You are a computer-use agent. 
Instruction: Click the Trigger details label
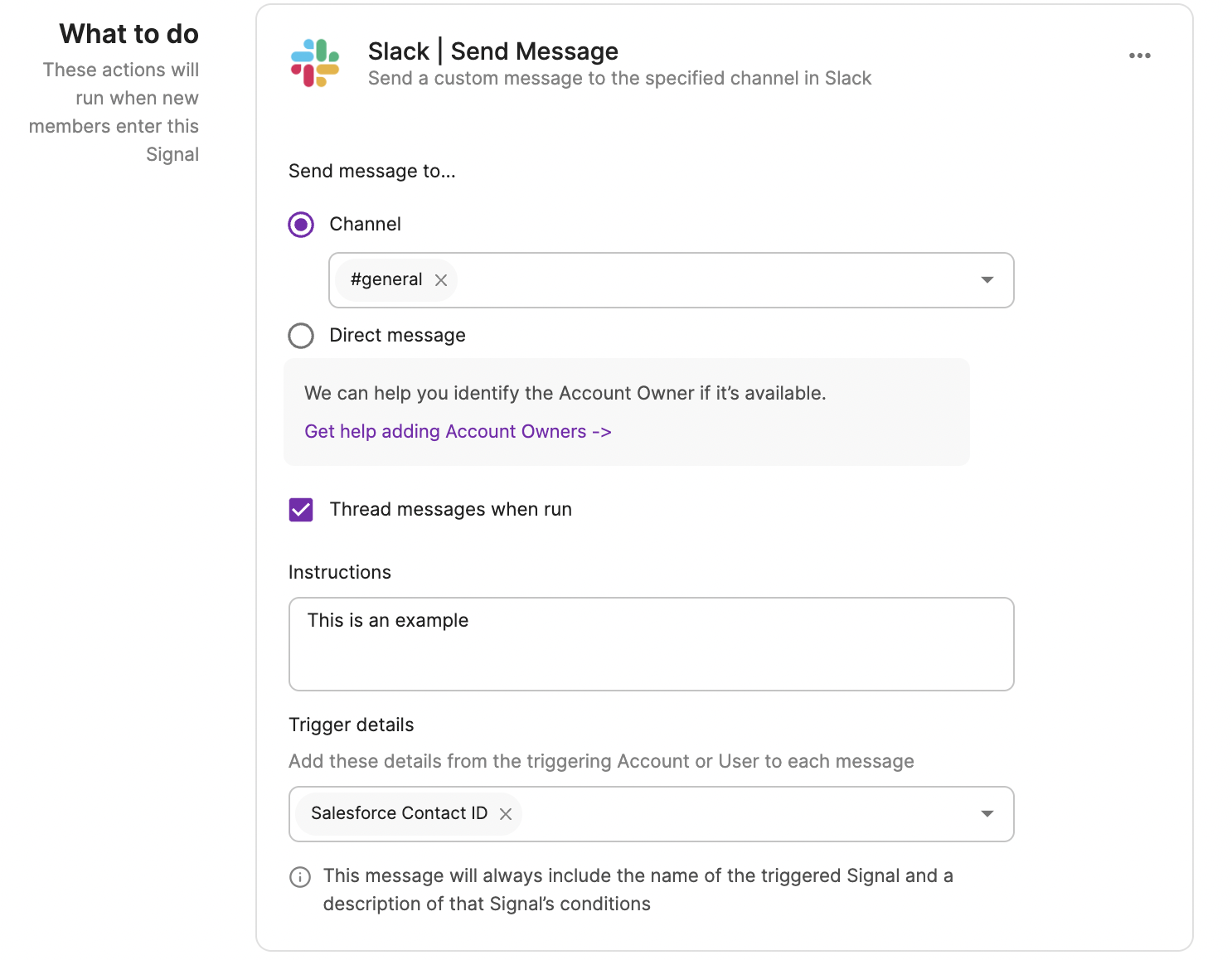pos(352,725)
